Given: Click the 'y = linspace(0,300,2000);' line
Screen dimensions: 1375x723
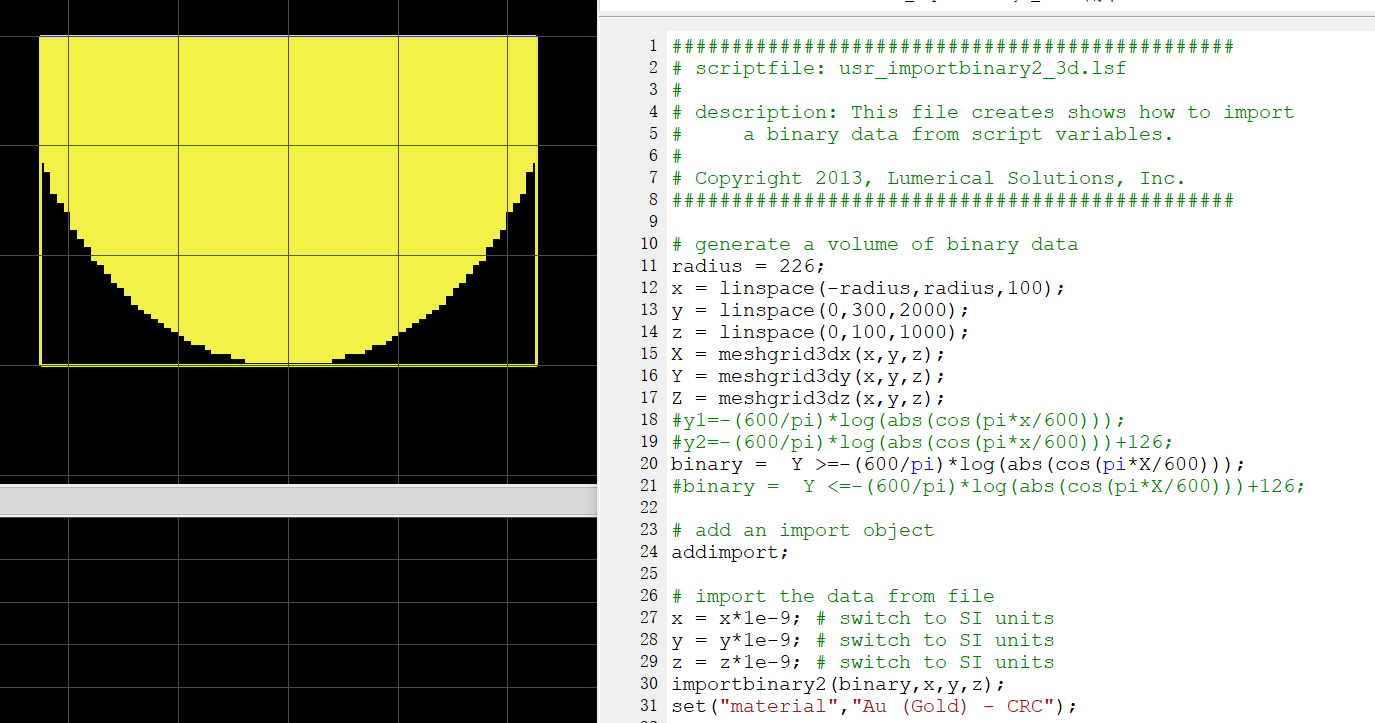Looking at the screenshot, I should click(820, 310).
